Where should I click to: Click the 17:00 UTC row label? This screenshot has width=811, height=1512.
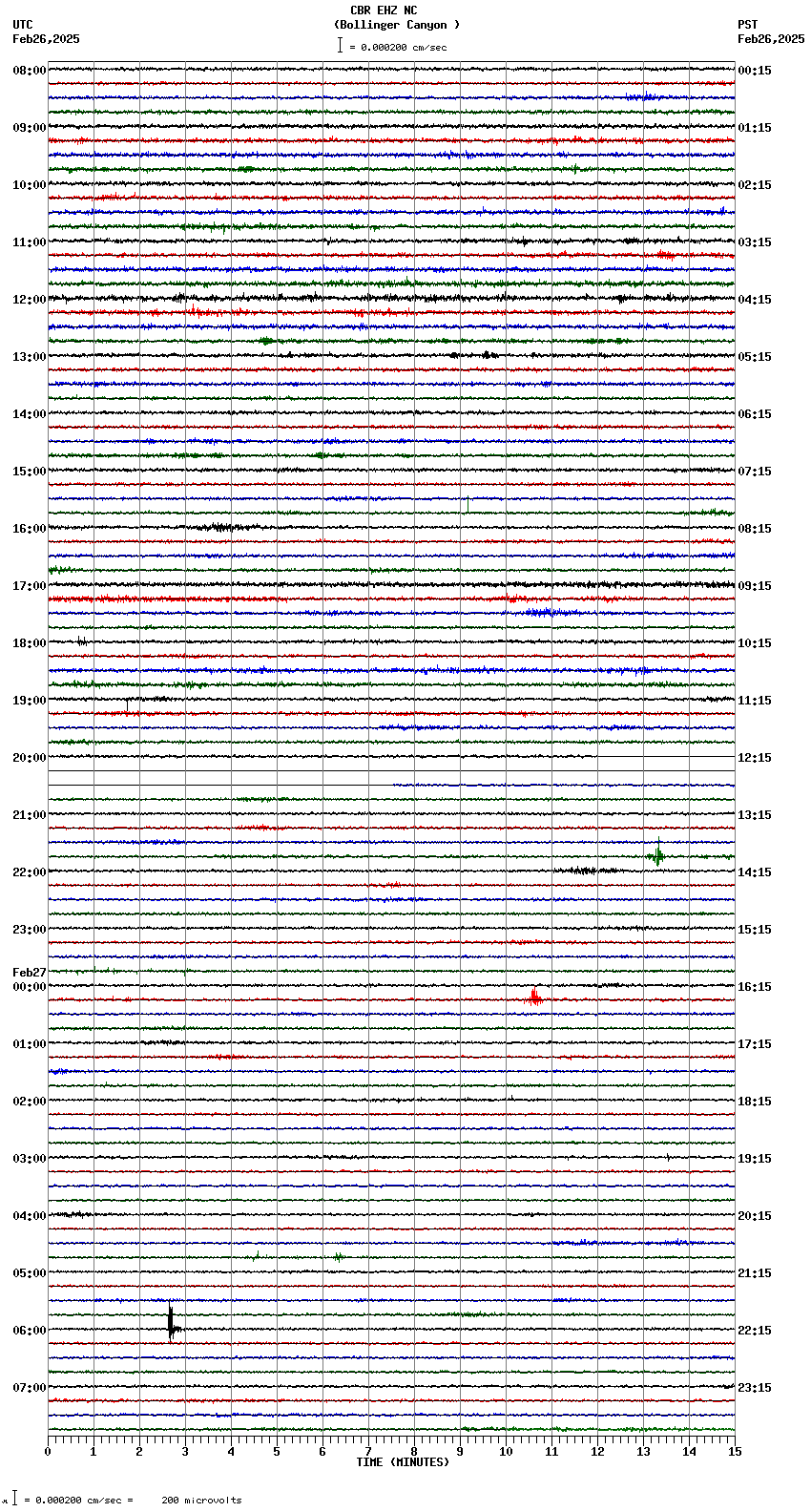[x=30, y=586]
